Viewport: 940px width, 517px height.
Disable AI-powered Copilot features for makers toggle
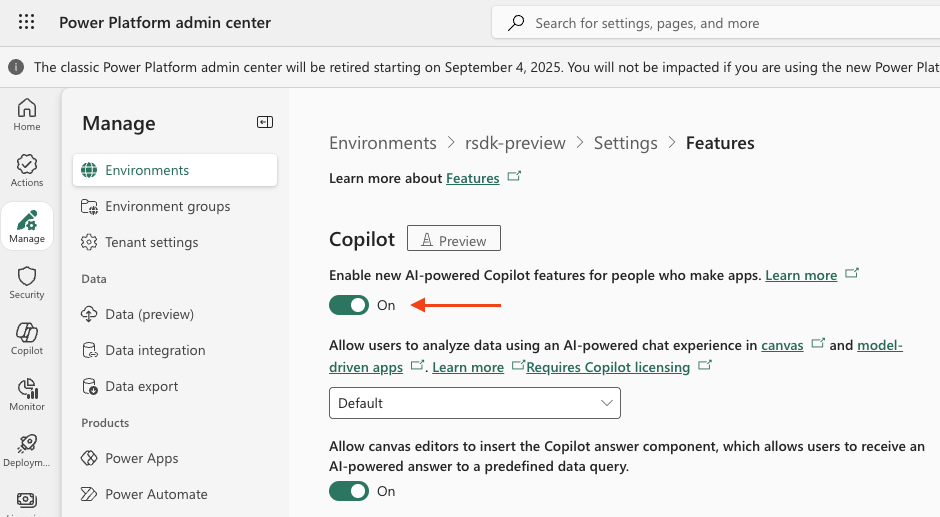click(x=349, y=305)
